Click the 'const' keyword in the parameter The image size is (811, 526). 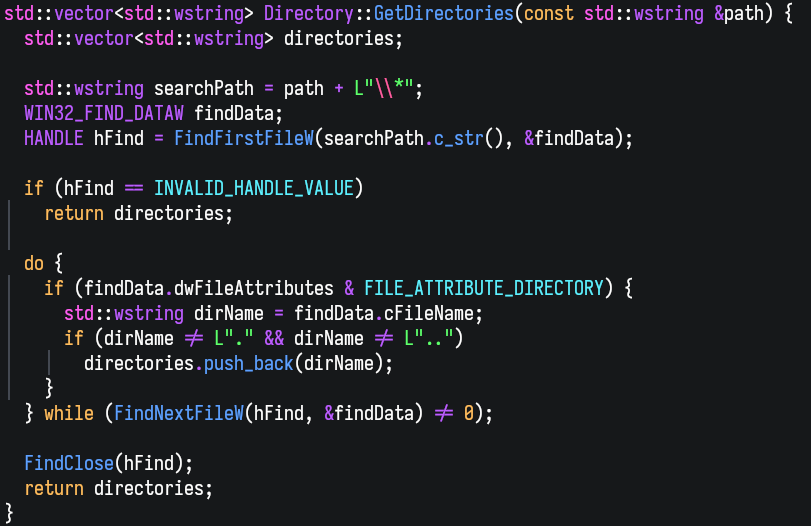[549, 13]
